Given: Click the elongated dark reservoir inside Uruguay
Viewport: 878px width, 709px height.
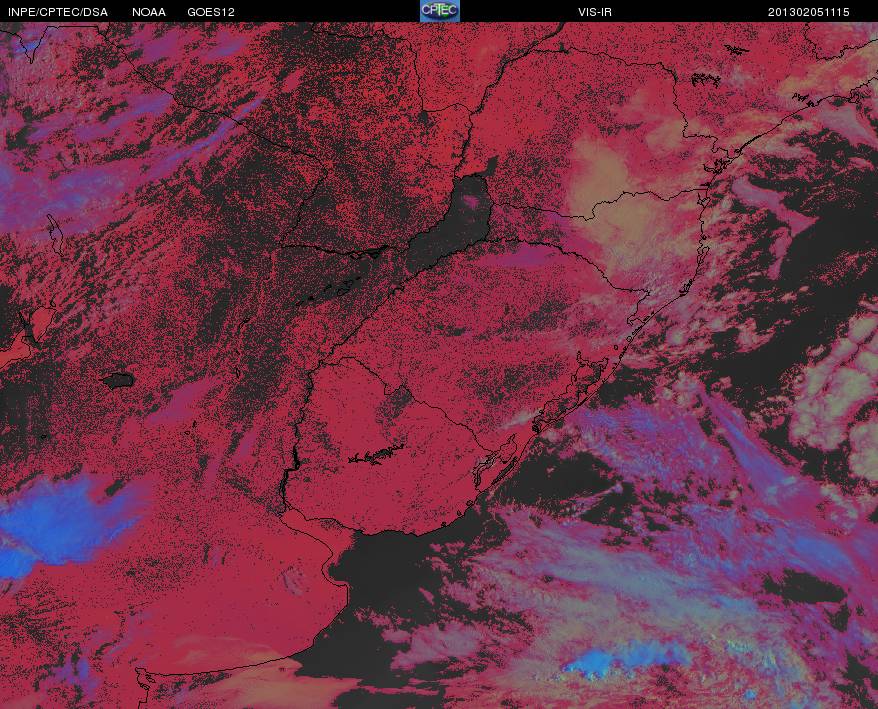Looking at the screenshot, I should pos(376,455).
